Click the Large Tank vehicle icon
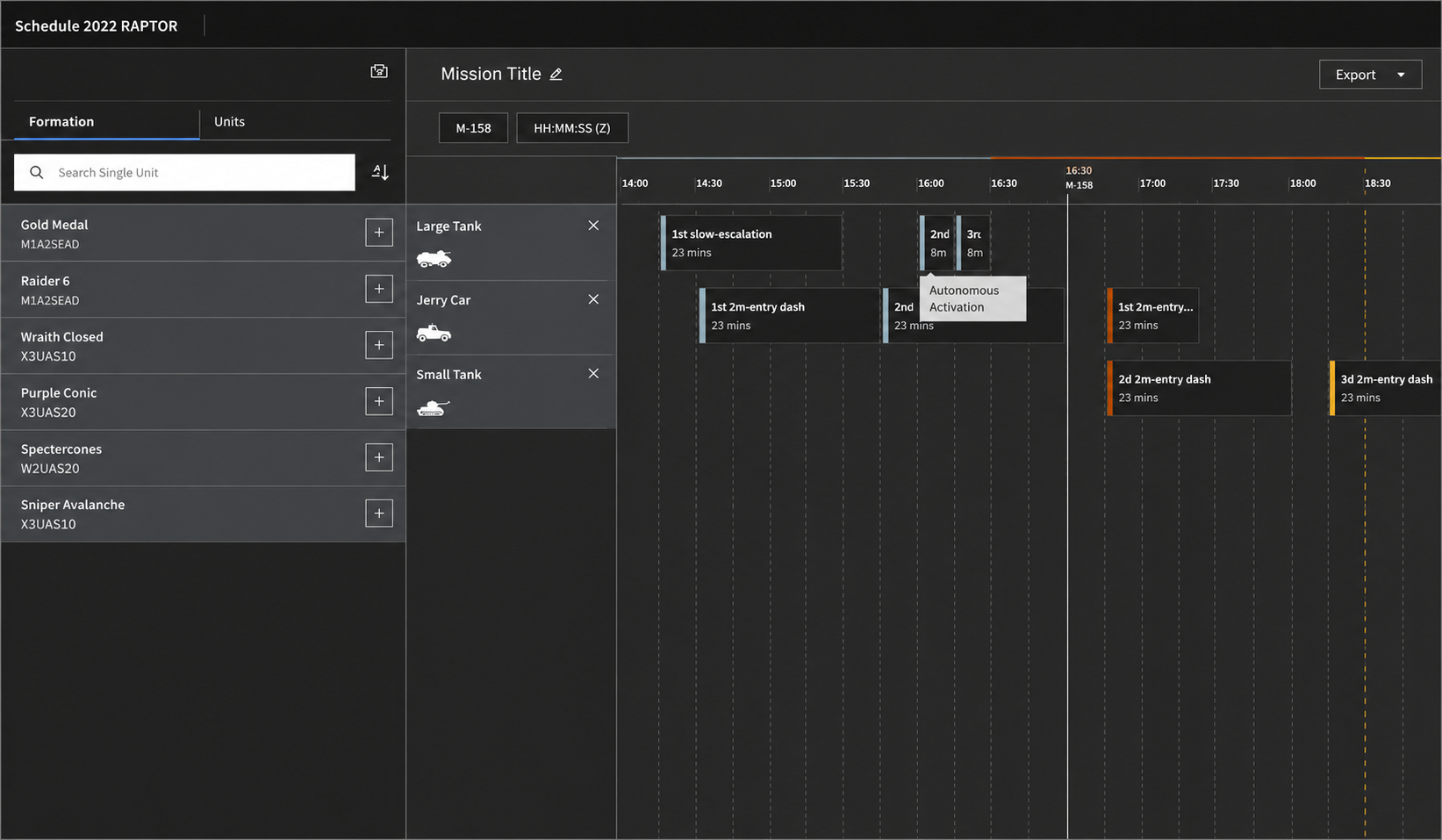Image resolution: width=1442 pixels, height=840 pixels. pyautogui.click(x=434, y=259)
